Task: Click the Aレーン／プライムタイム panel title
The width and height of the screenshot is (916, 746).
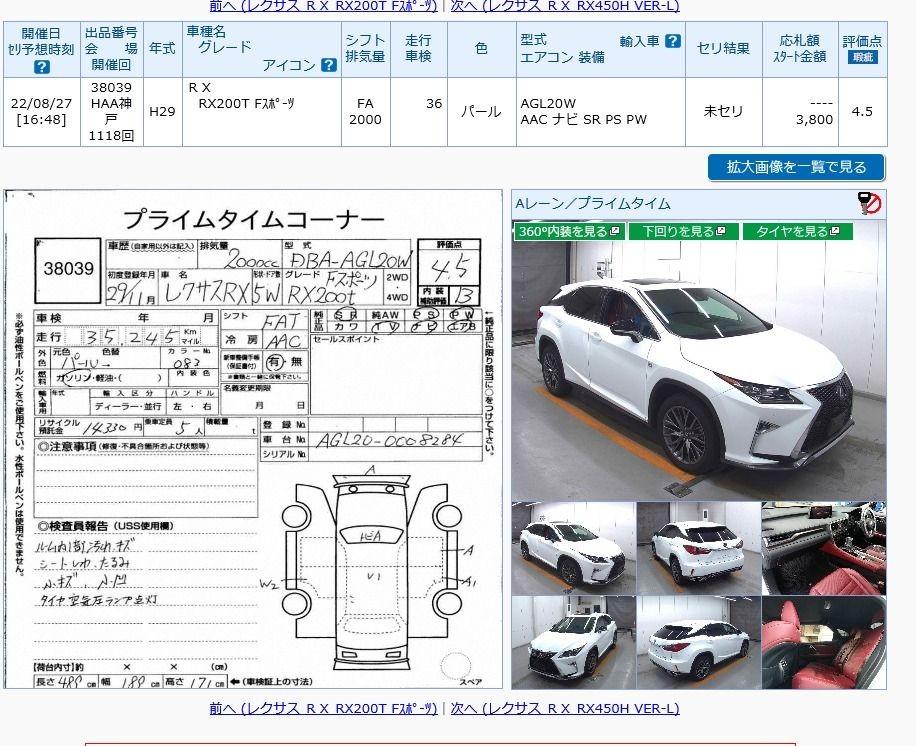Action: (x=593, y=204)
